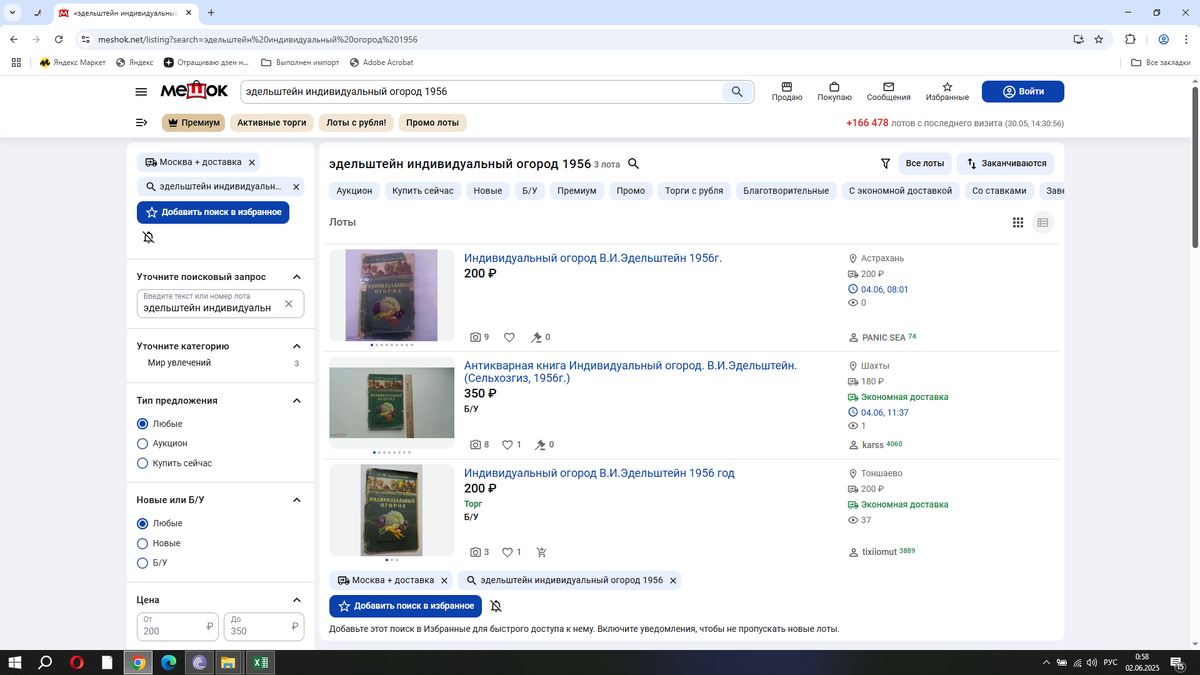The image size is (1200, 675).
Task: Click the filter funnel icon
Action: pyautogui.click(x=885, y=163)
